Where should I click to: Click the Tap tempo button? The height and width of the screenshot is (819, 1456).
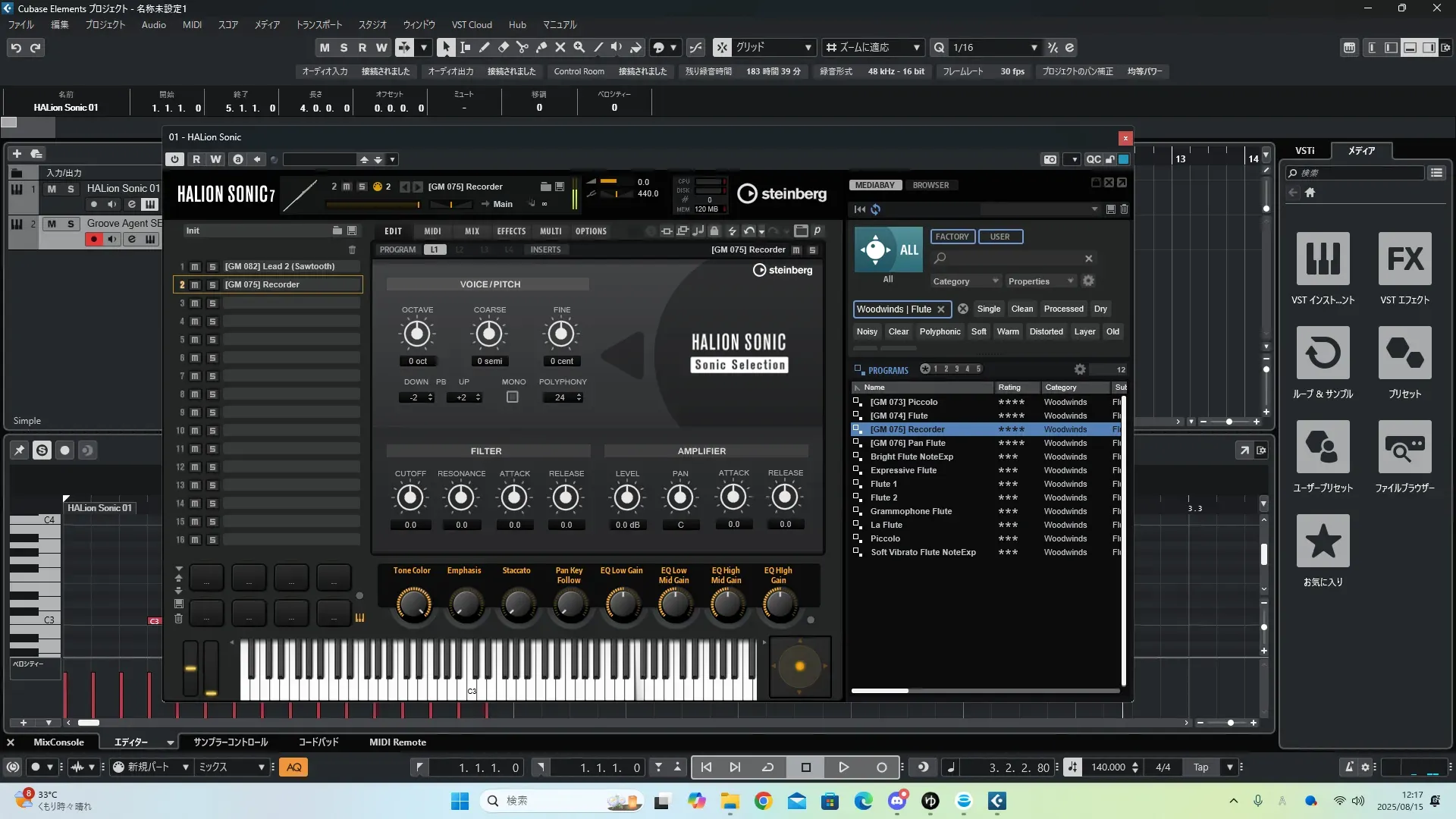click(x=1200, y=767)
